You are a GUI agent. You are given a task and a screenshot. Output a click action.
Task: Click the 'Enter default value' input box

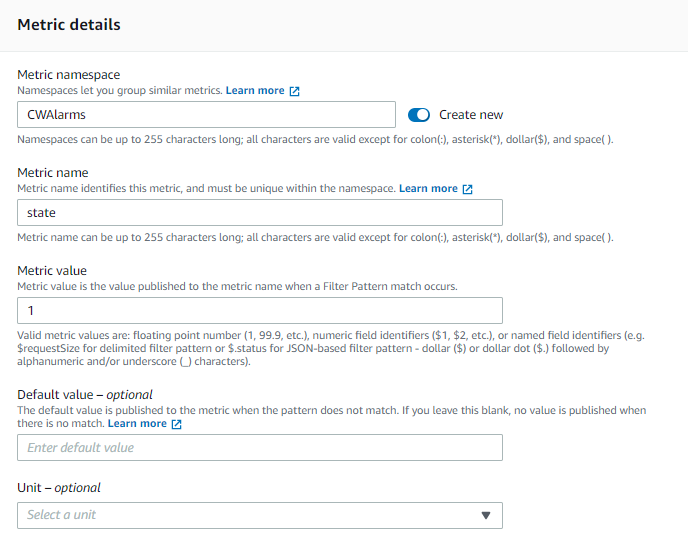(x=259, y=448)
